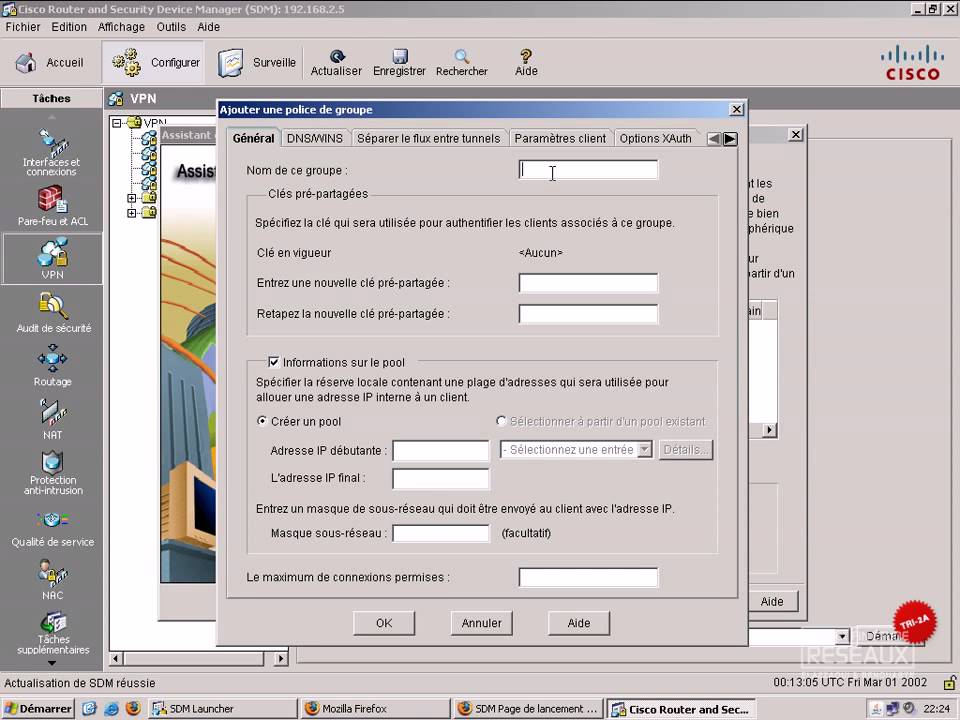Open the Outils menu
Screen dimensions: 960x720
pos(171,27)
